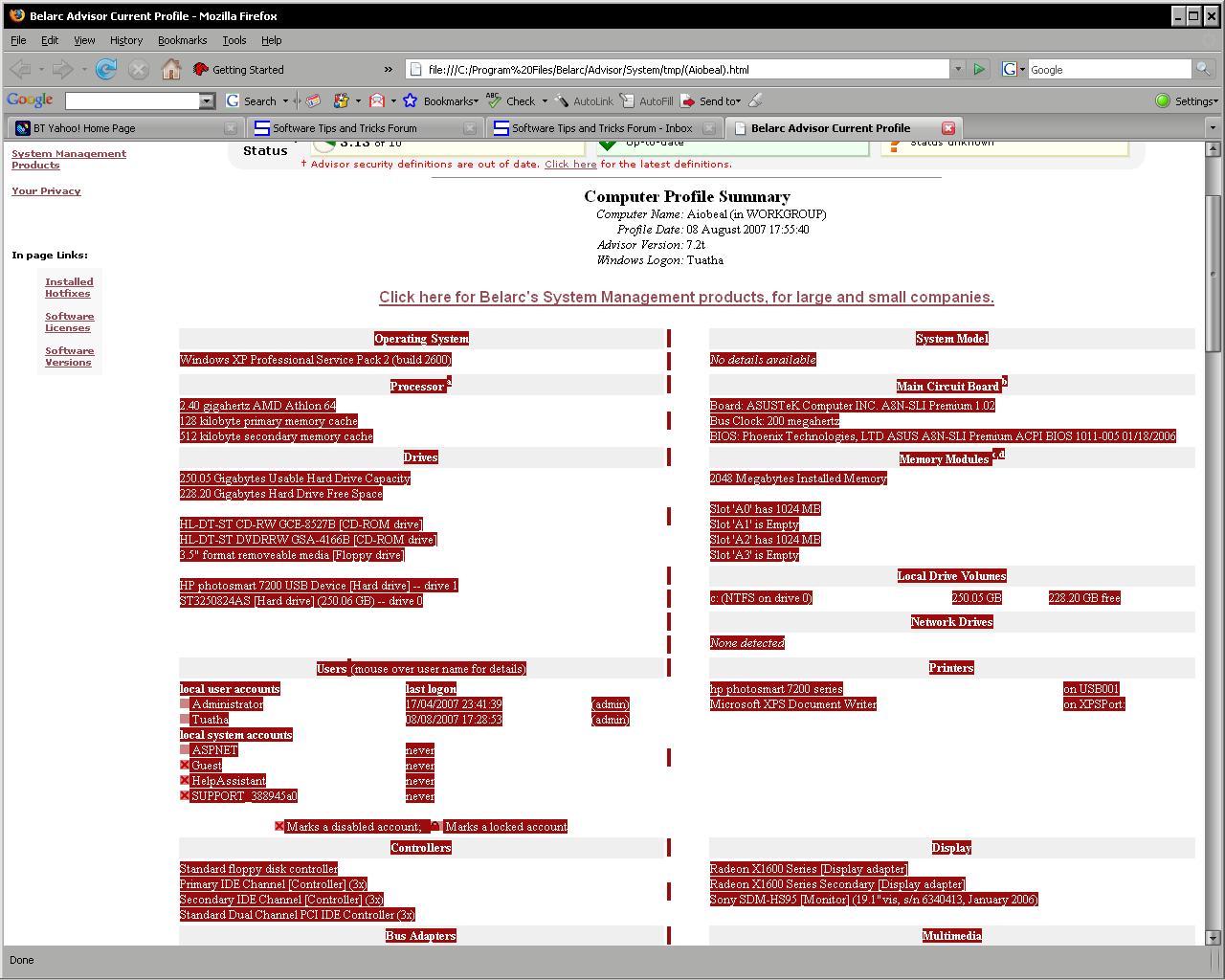
Task: Switch to BT Yahoo! Home Page tab
Action: click(x=124, y=128)
